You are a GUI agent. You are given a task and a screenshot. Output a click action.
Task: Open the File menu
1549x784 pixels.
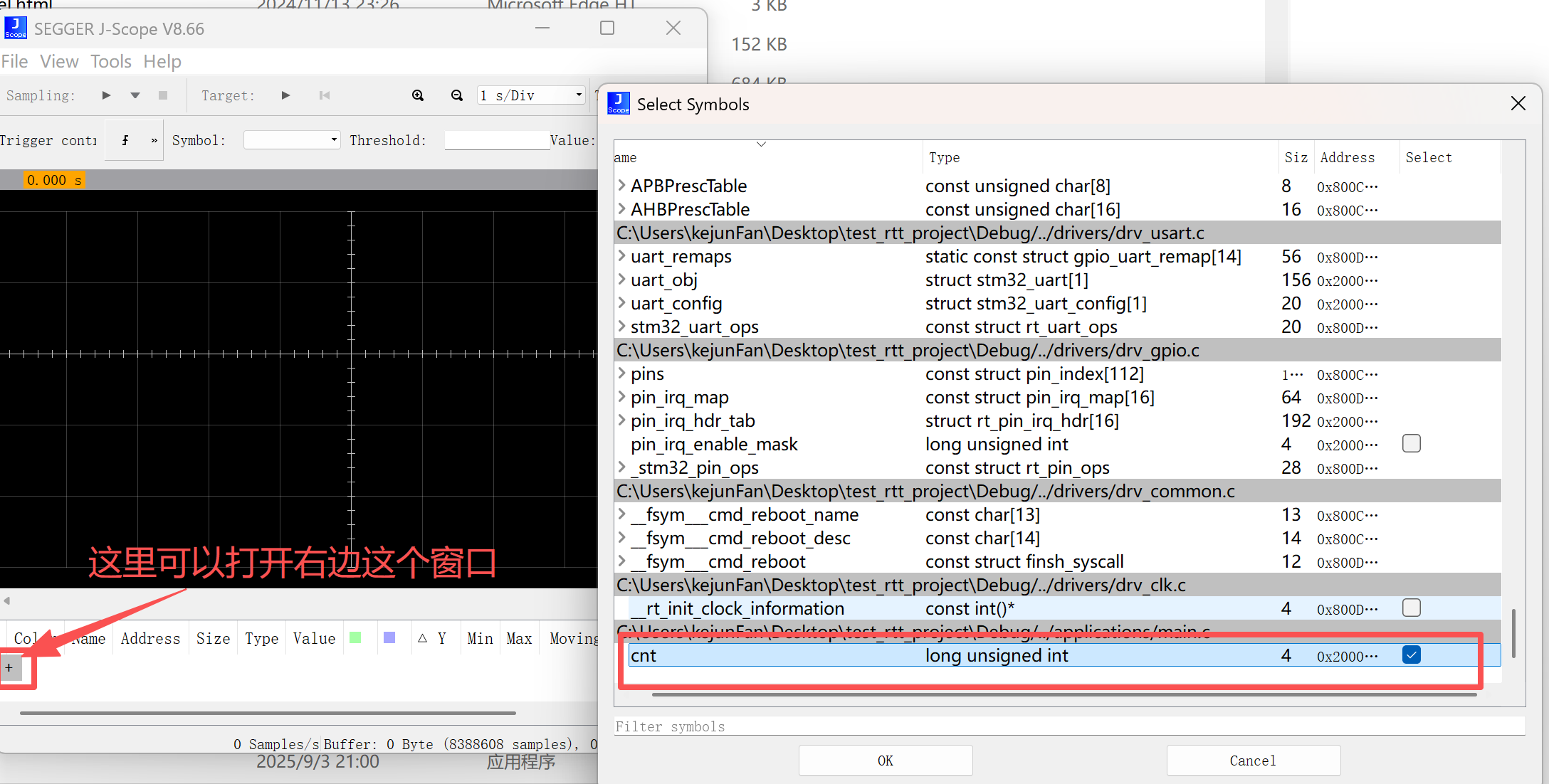click(x=14, y=62)
